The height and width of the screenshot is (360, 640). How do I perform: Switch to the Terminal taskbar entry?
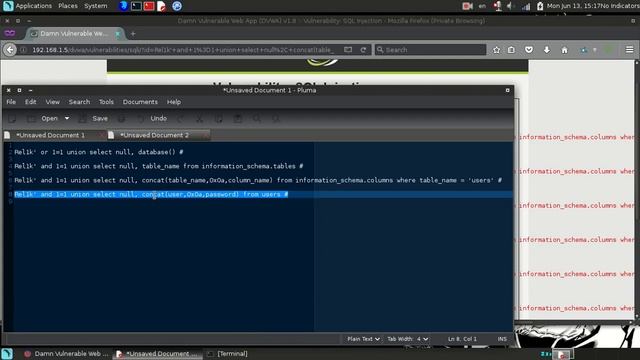[x=228, y=353]
